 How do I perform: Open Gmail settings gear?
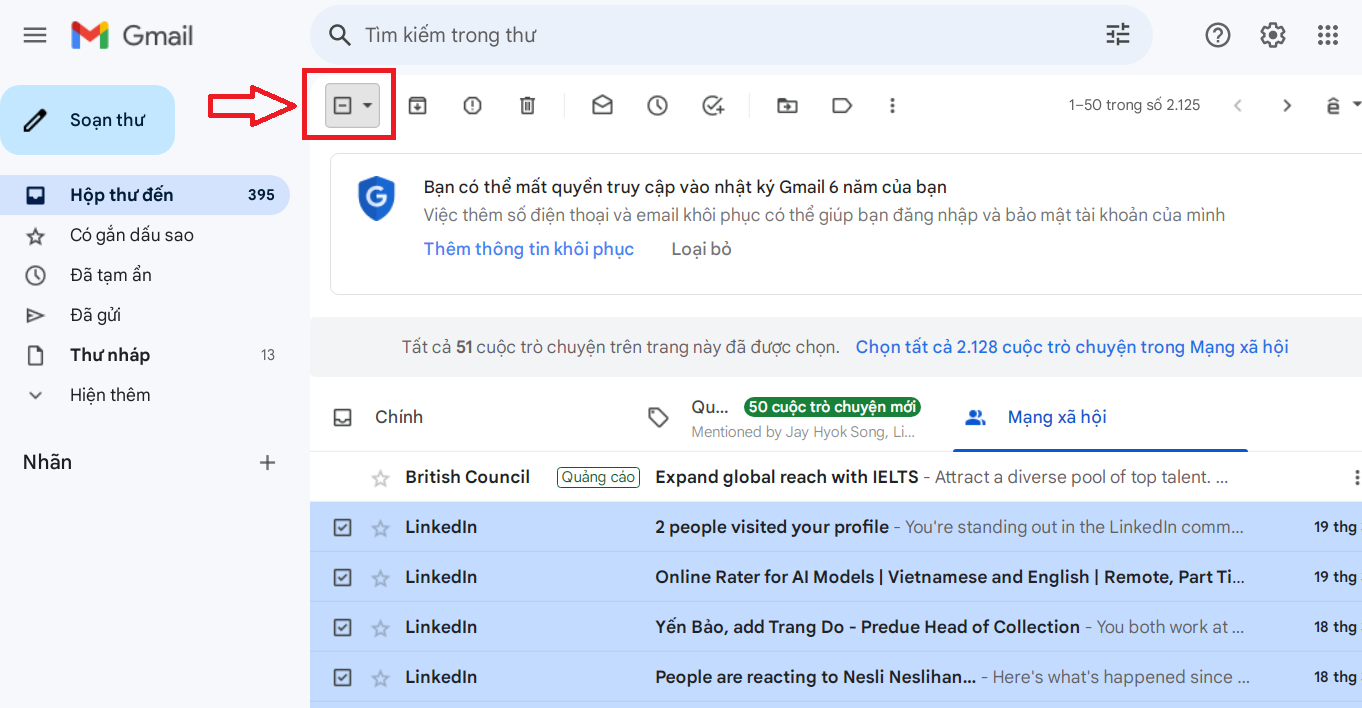point(1272,35)
